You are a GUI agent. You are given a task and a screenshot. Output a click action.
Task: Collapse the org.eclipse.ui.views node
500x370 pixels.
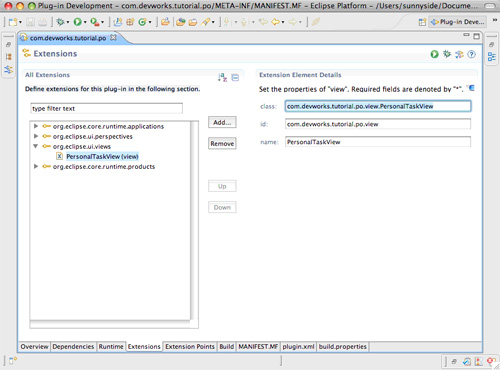36,146
